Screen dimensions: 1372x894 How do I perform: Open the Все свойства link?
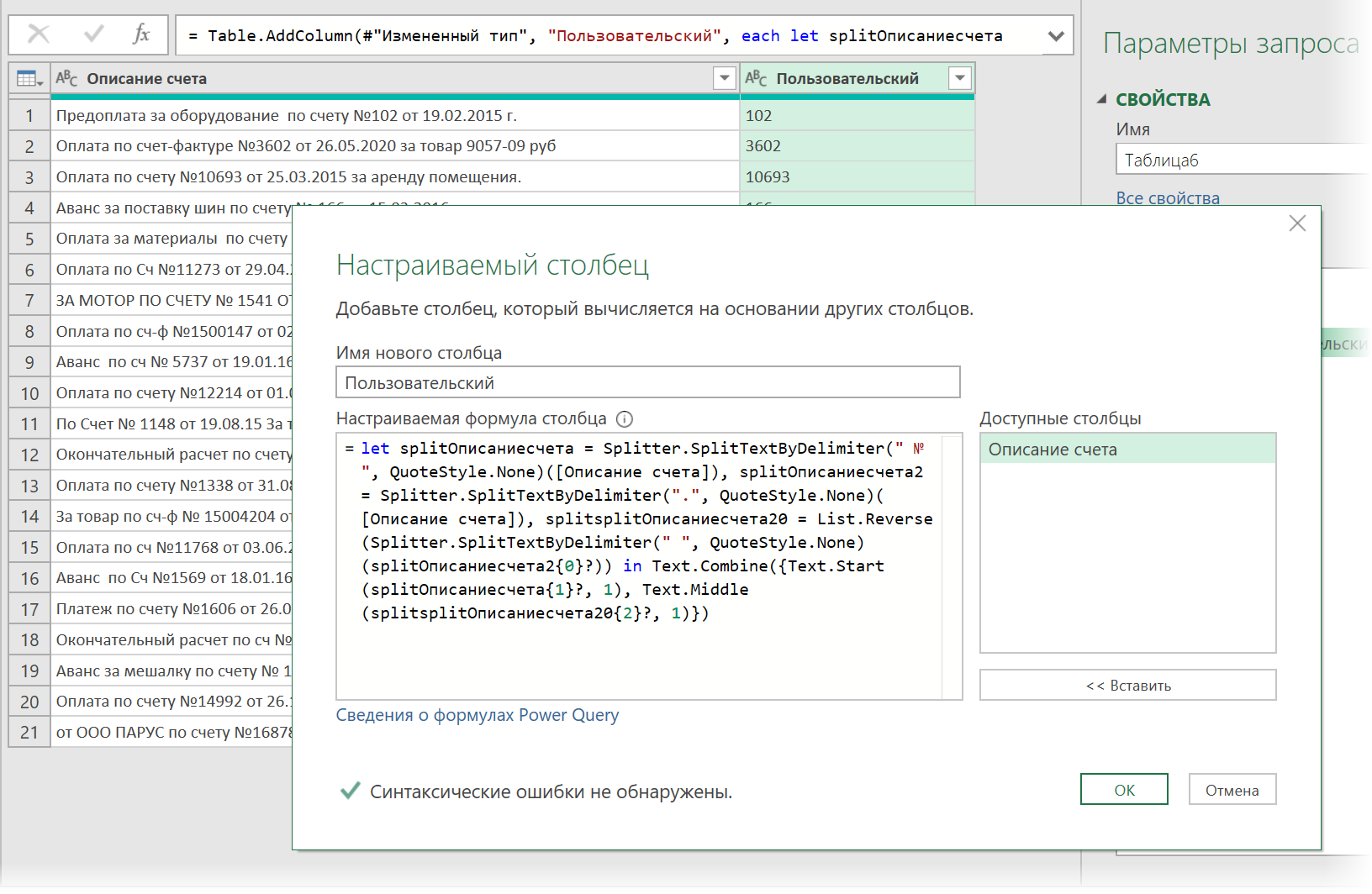click(x=1168, y=198)
